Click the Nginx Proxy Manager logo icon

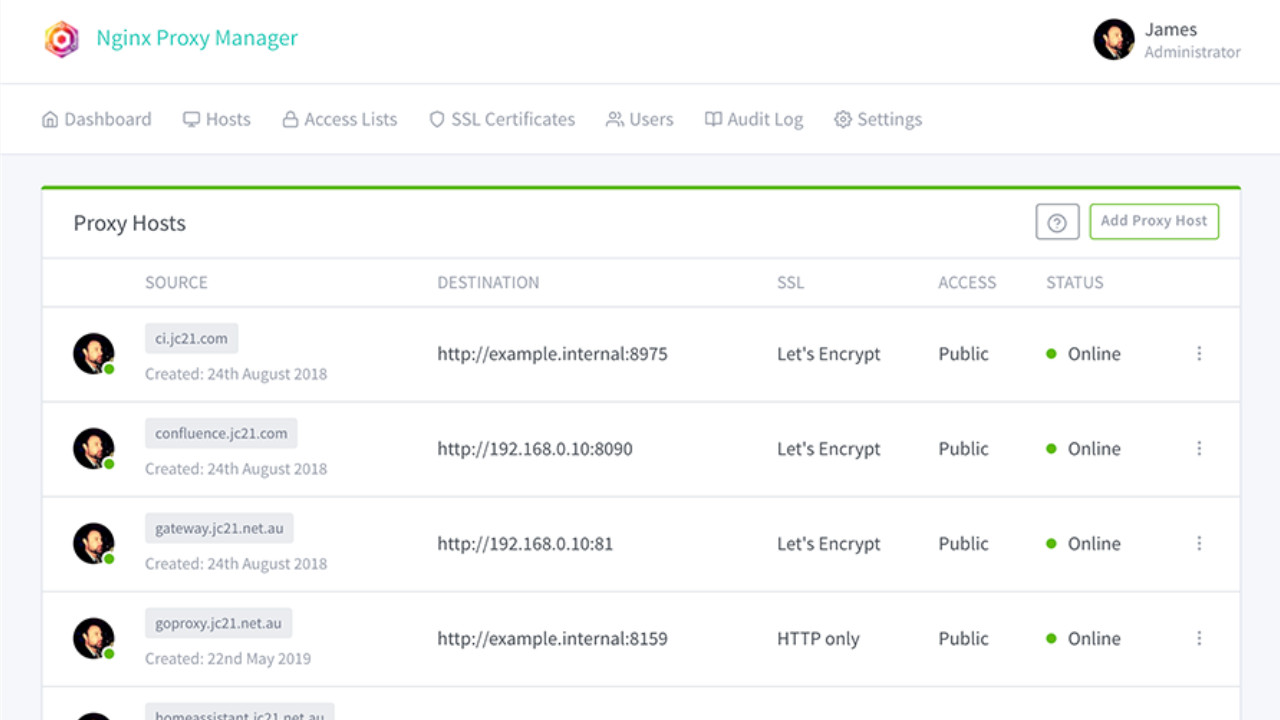[x=61, y=38]
